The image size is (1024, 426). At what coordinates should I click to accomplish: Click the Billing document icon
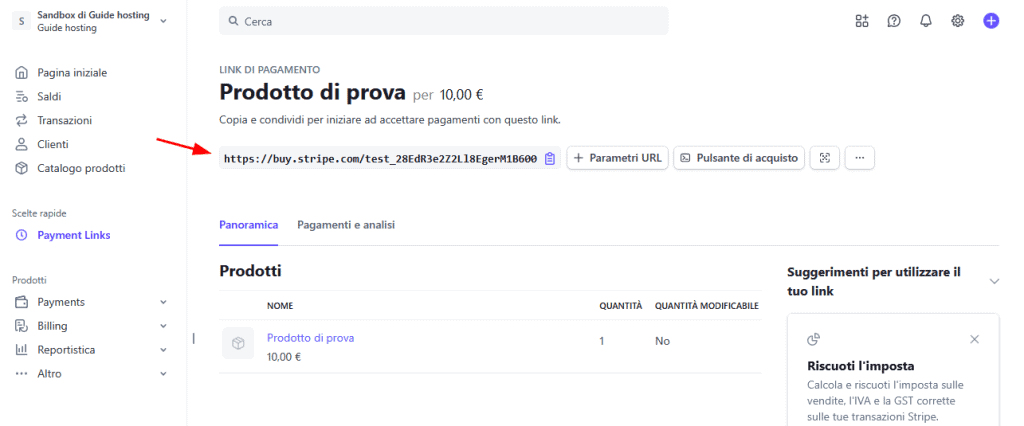(22, 326)
